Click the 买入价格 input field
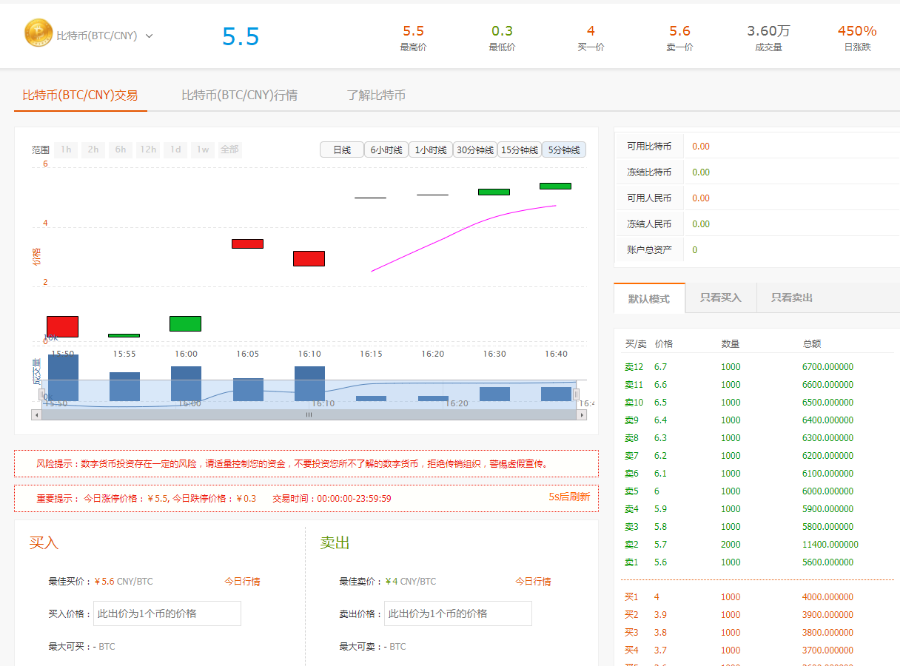 click(x=166, y=613)
